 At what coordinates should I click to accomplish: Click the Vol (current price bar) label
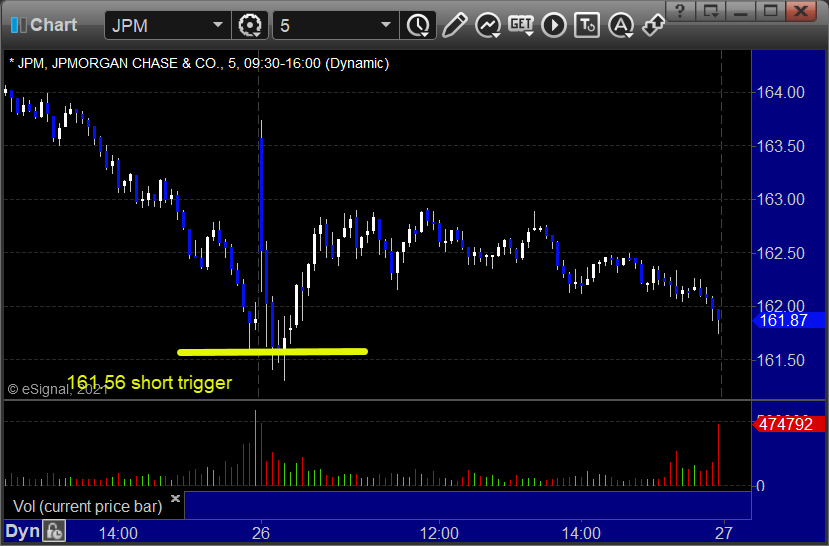[x=88, y=506]
